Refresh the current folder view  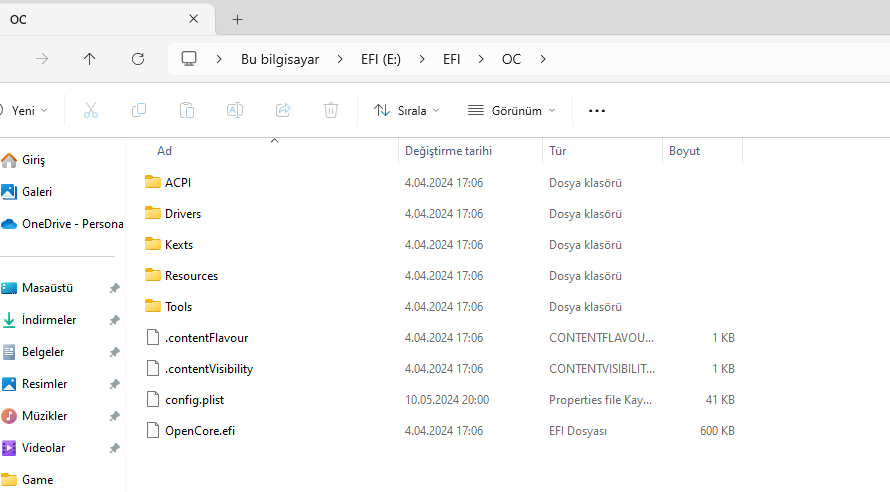(138, 59)
